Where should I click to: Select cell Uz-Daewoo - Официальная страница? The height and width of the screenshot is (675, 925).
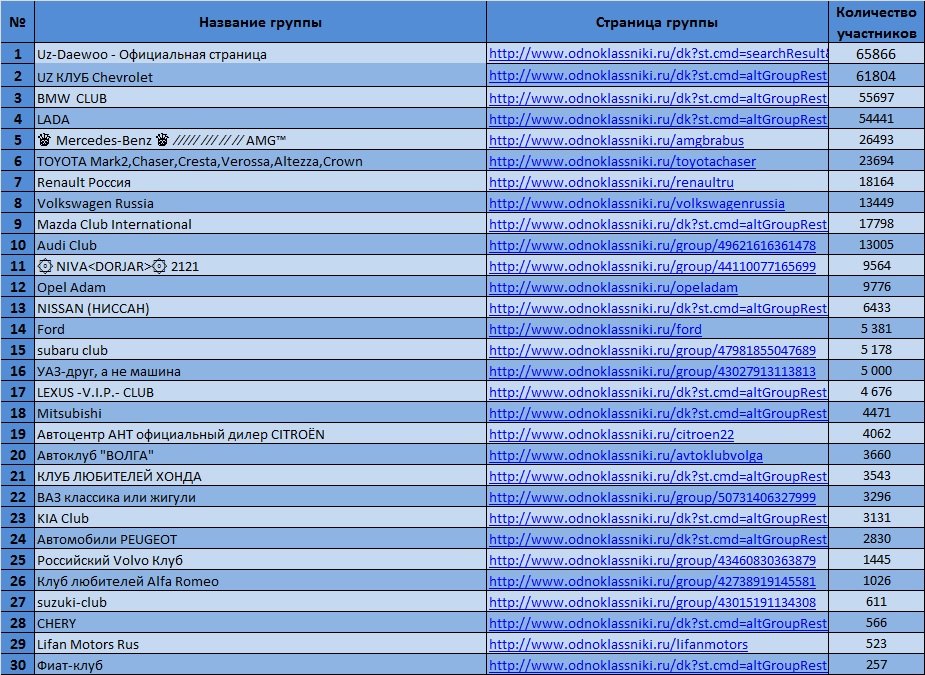pos(260,54)
